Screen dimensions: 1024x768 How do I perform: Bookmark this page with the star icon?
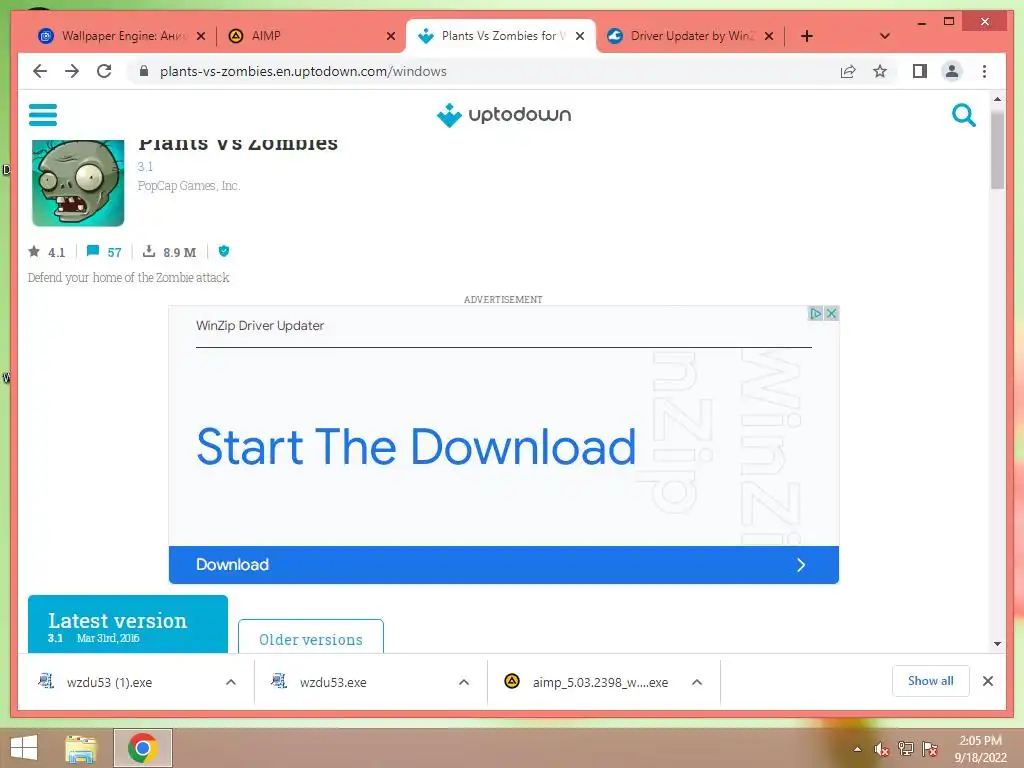click(x=880, y=71)
